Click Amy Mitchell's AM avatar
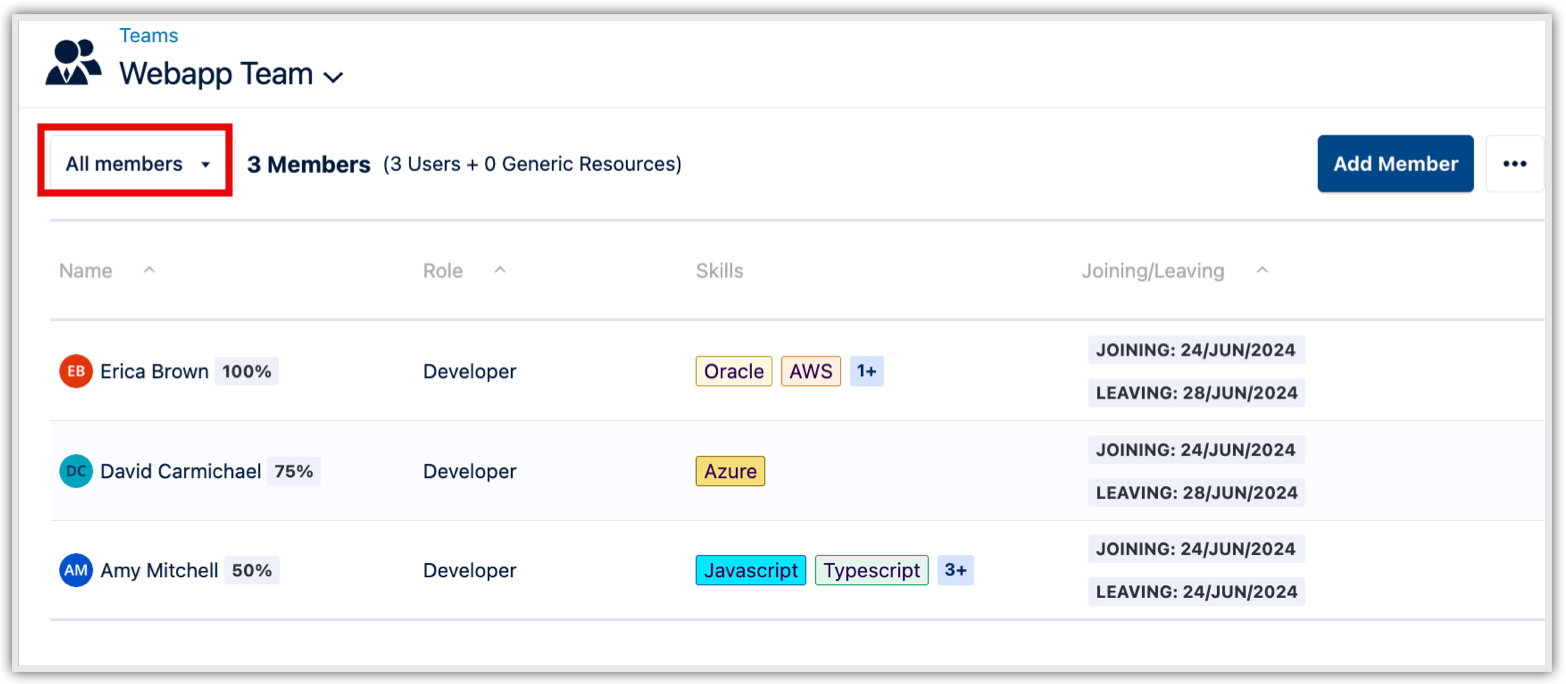 click(x=76, y=571)
